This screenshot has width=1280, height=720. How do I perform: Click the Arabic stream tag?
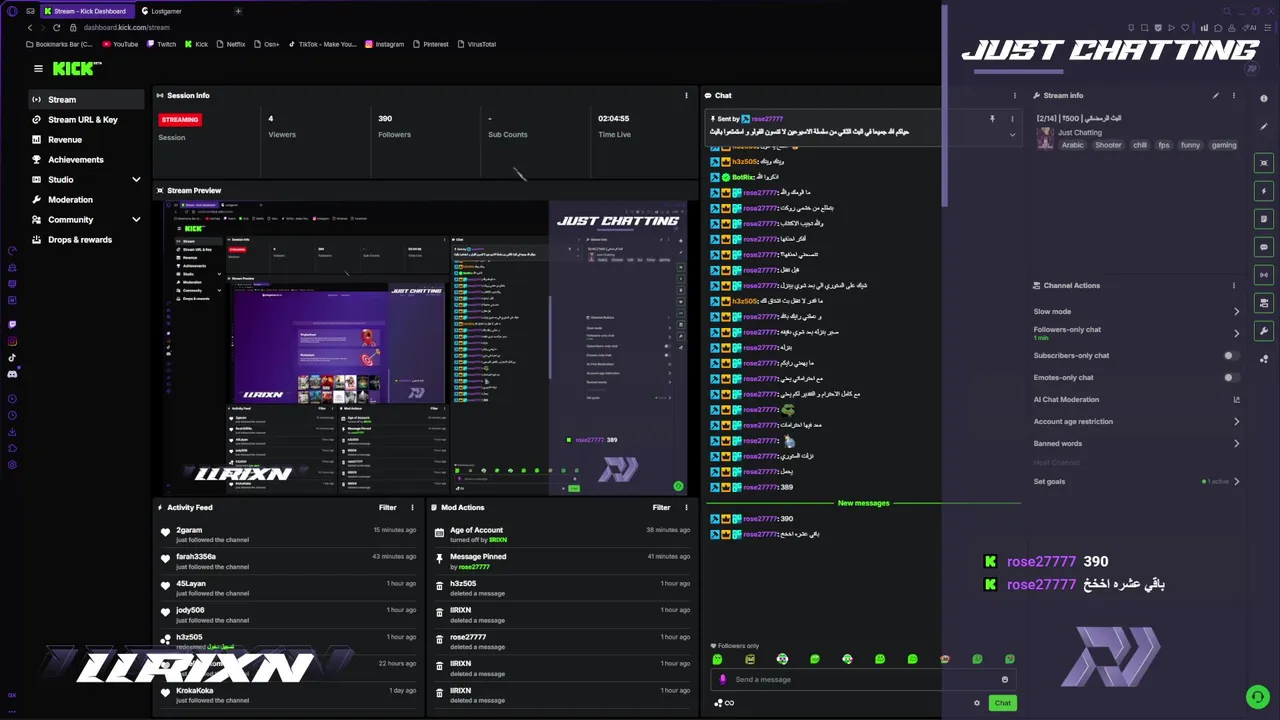pos(1073,145)
